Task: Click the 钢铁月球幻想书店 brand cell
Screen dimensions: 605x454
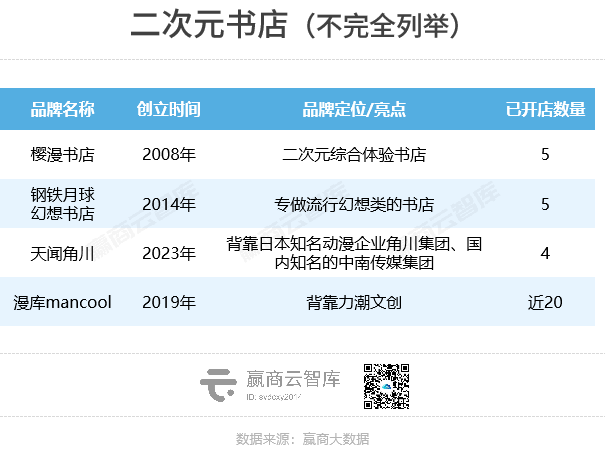Action: [x=63, y=203]
